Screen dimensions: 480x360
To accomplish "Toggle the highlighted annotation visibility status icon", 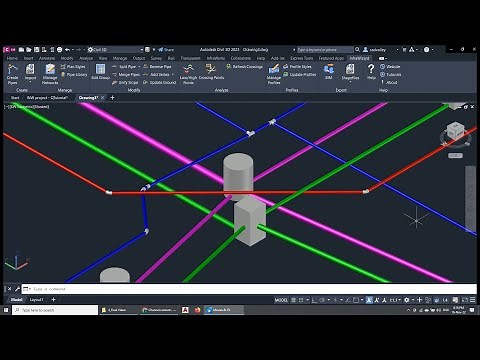I will tap(369, 300).
